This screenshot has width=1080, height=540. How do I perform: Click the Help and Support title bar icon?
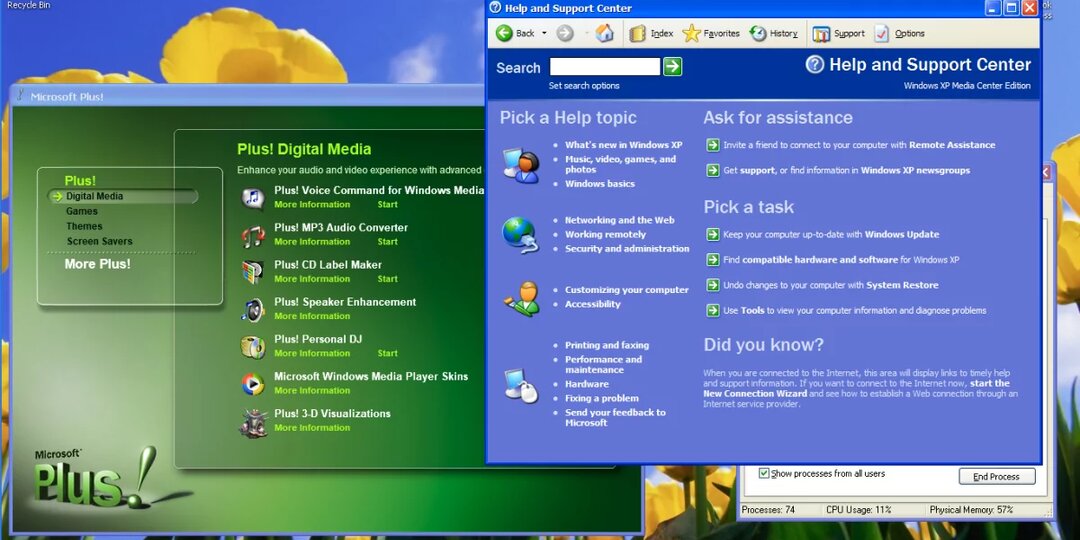pos(495,8)
